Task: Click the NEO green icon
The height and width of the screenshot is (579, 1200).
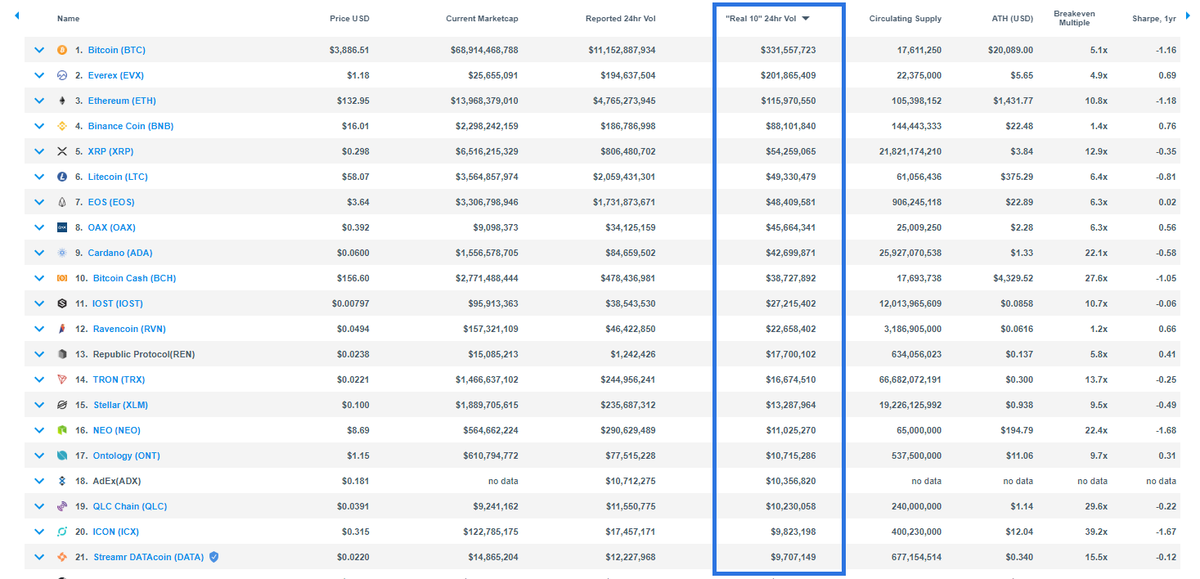Action: pos(62,430)
